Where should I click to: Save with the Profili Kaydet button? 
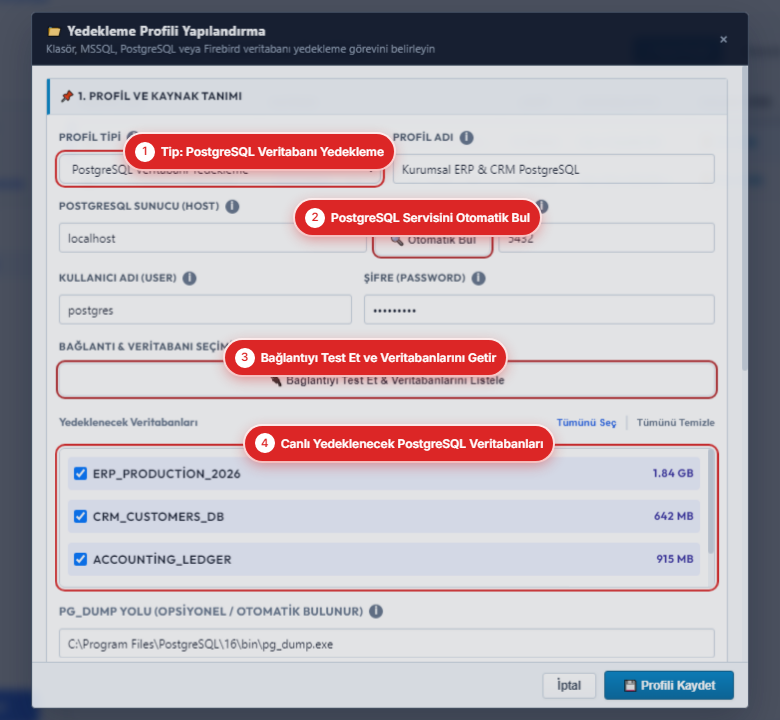pos(669,686)
